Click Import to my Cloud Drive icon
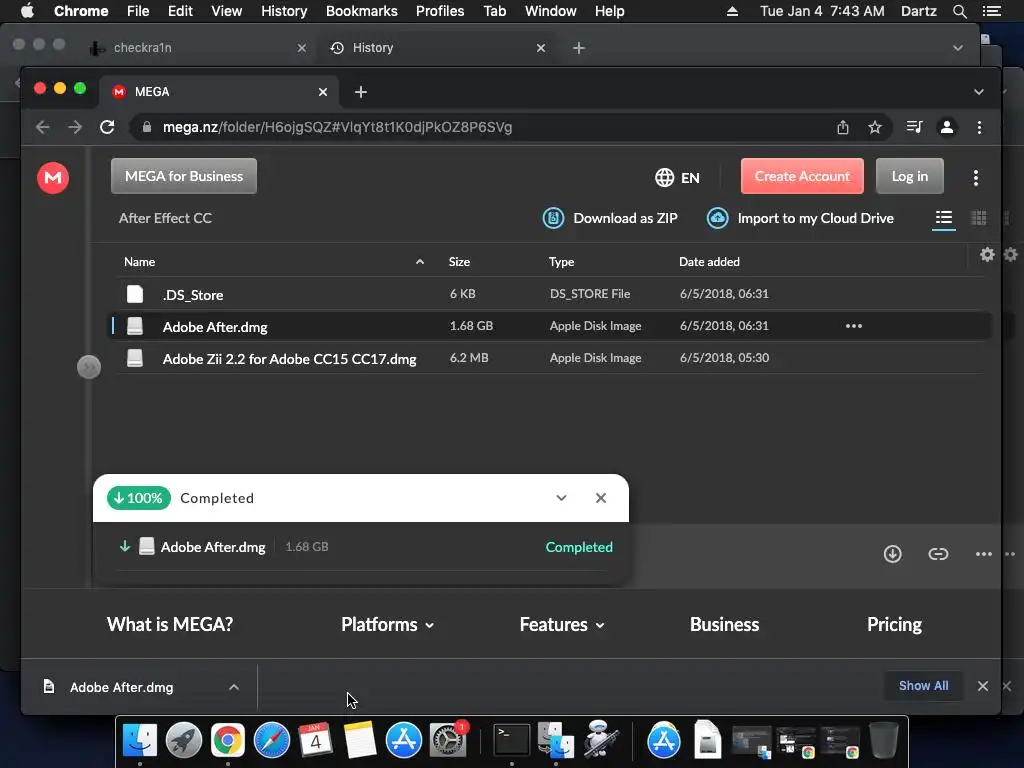 point(718,218)
